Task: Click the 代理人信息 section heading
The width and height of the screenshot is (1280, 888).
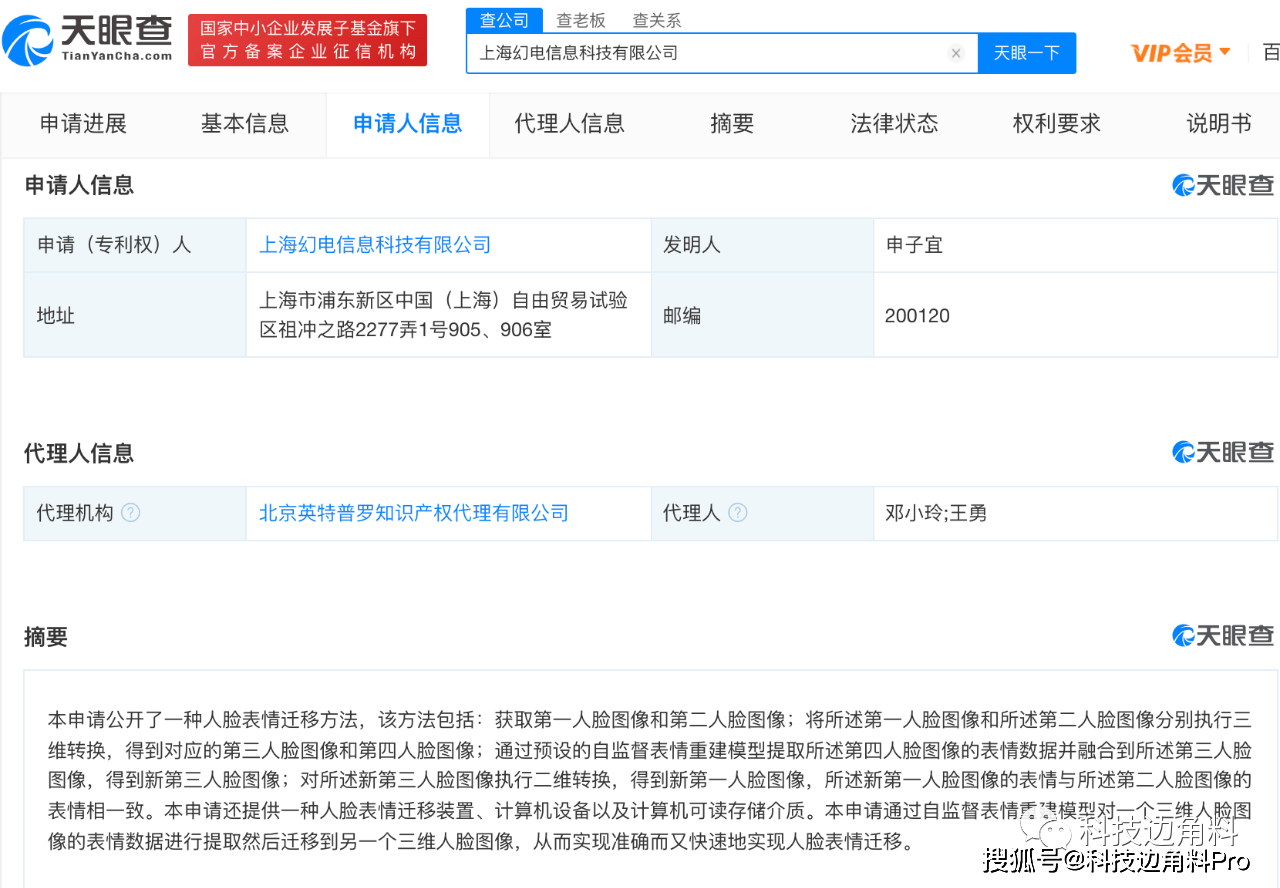Action: tap(79, 453)
